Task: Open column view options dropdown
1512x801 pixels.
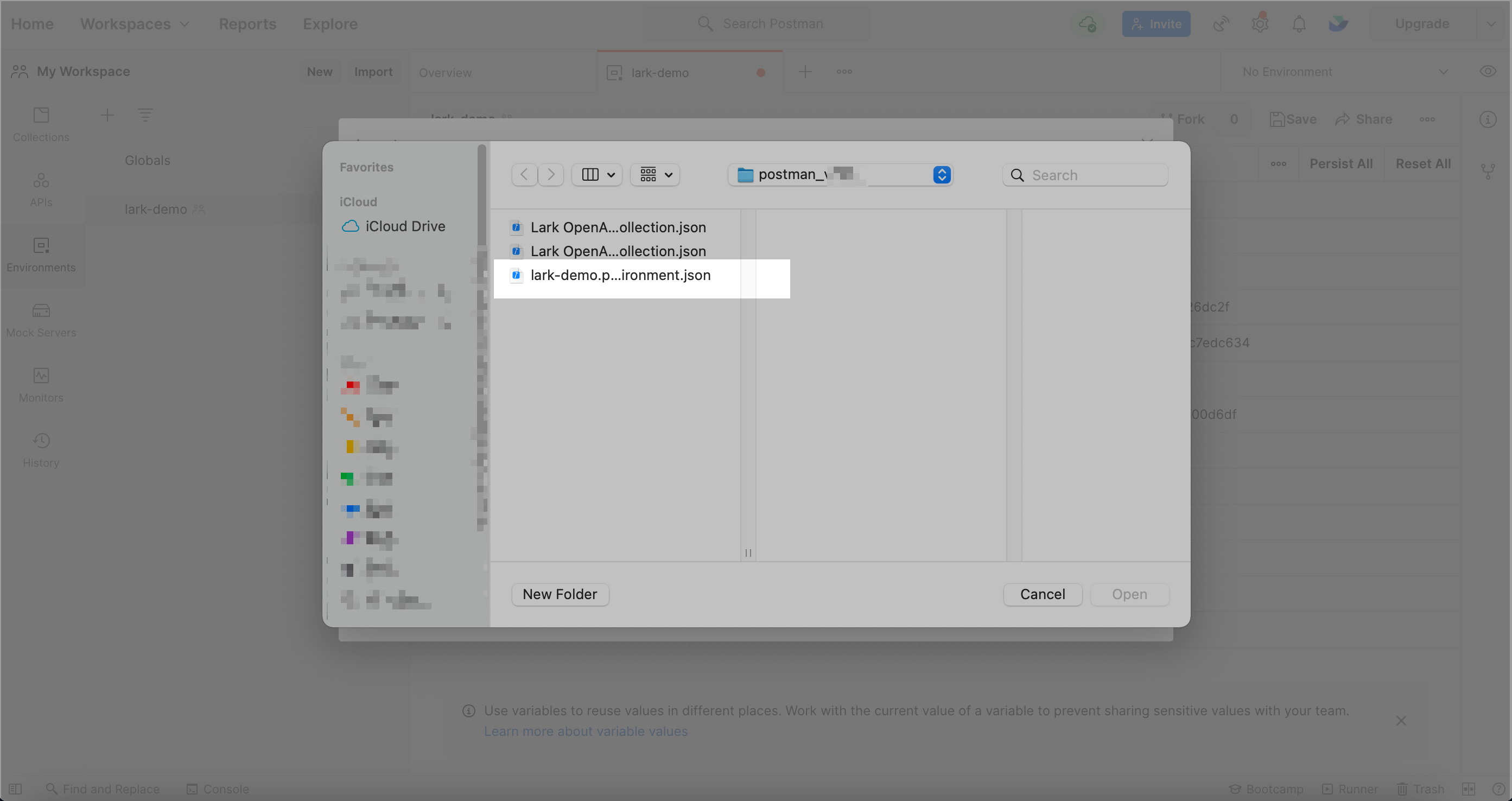Action: coord(597,175)
